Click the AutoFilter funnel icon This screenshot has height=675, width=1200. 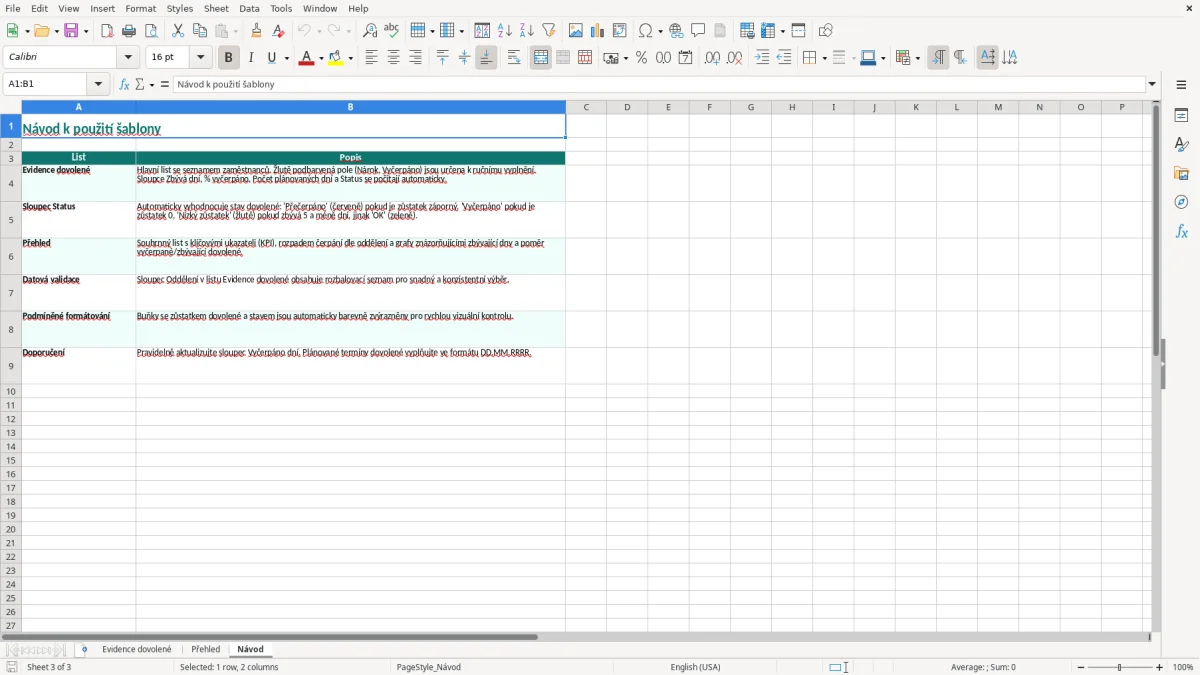549,31
